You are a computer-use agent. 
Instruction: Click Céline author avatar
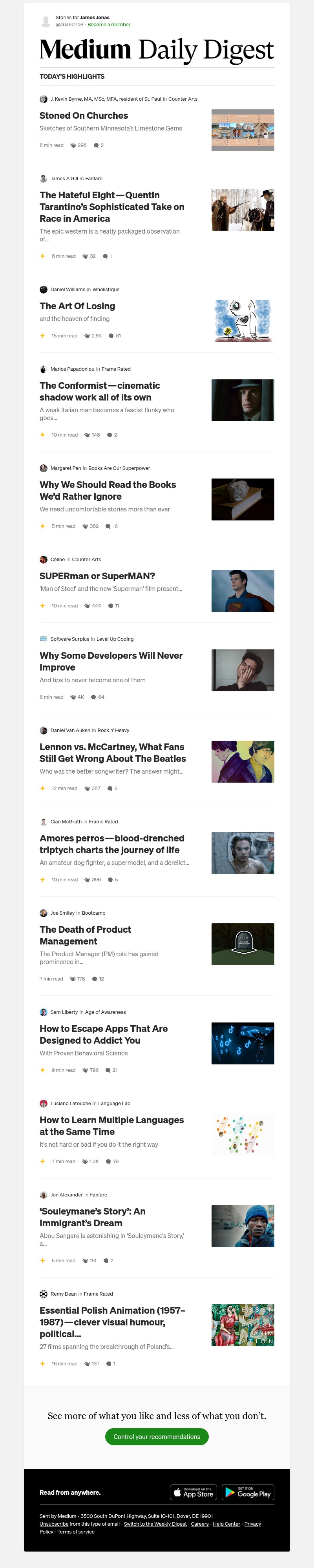(x=43, y=560)
